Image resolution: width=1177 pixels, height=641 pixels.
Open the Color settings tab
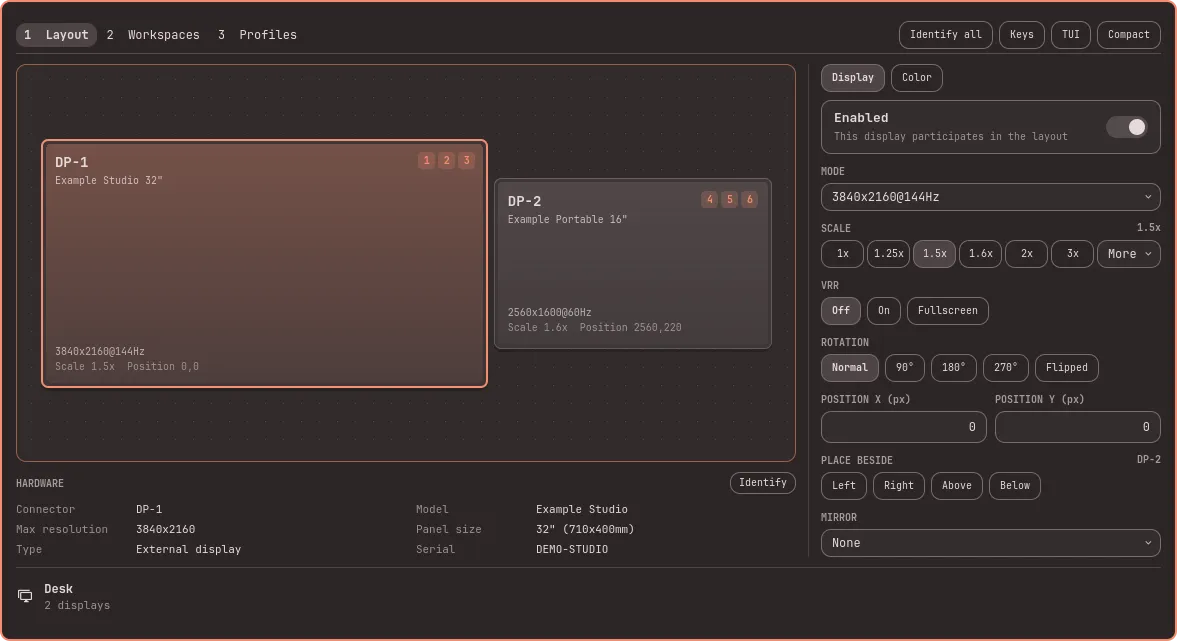(x=917, y=77)
